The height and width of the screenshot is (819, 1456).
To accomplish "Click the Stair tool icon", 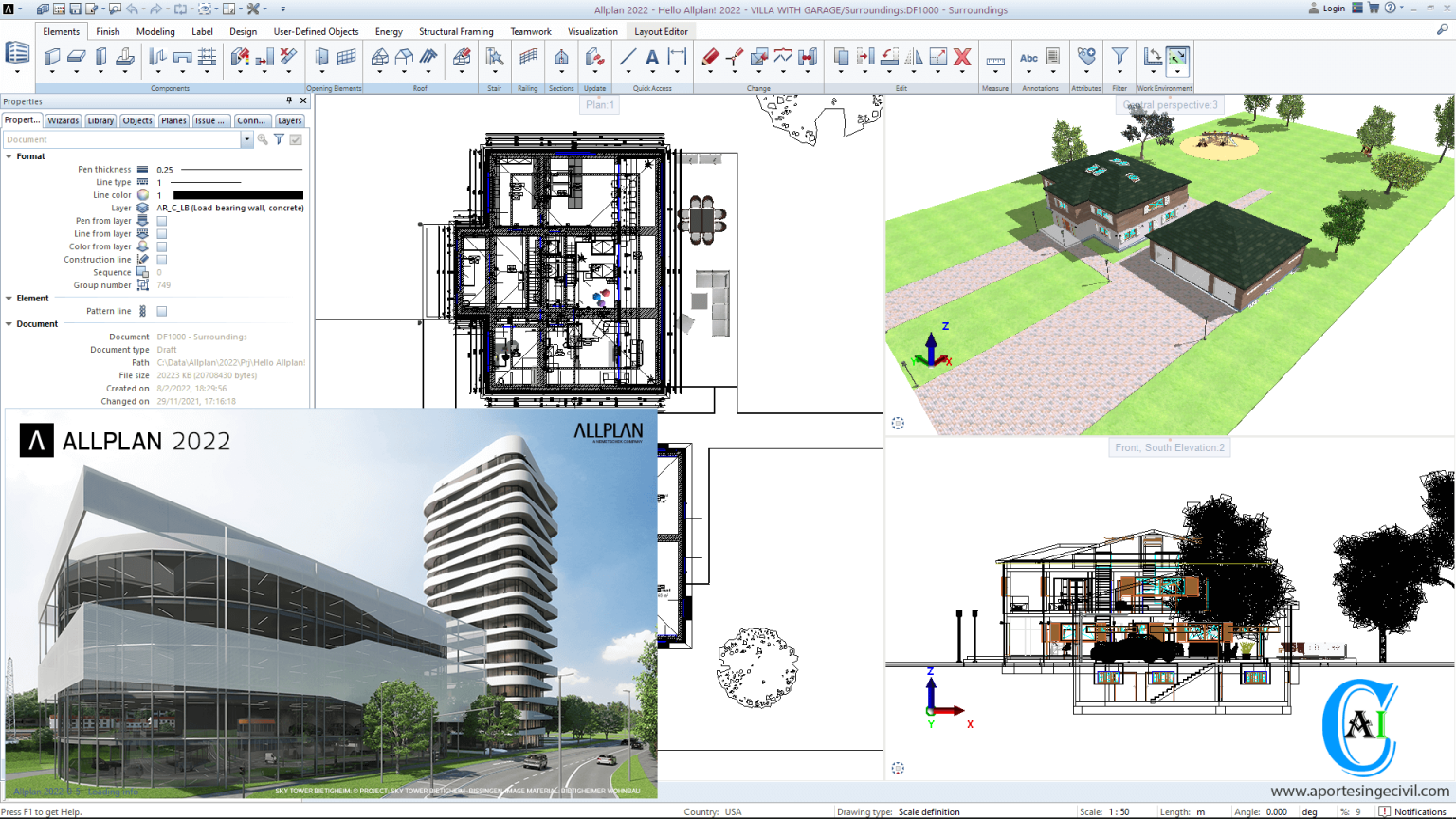I will 493,57.
